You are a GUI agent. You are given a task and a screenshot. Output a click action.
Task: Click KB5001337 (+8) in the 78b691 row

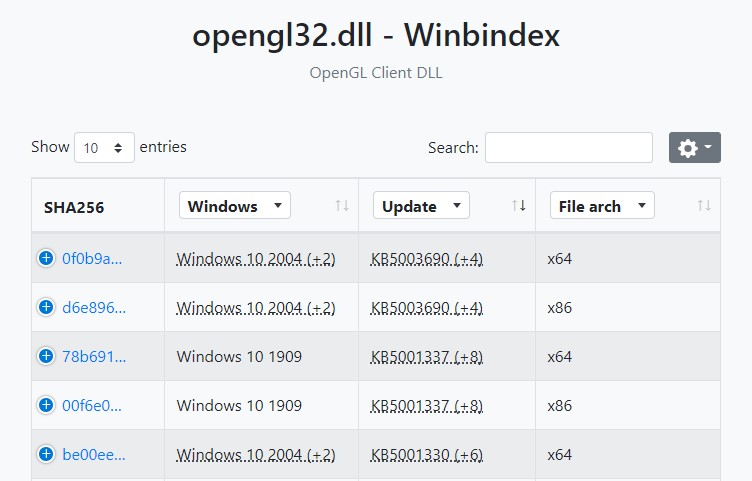click(426, 357)
